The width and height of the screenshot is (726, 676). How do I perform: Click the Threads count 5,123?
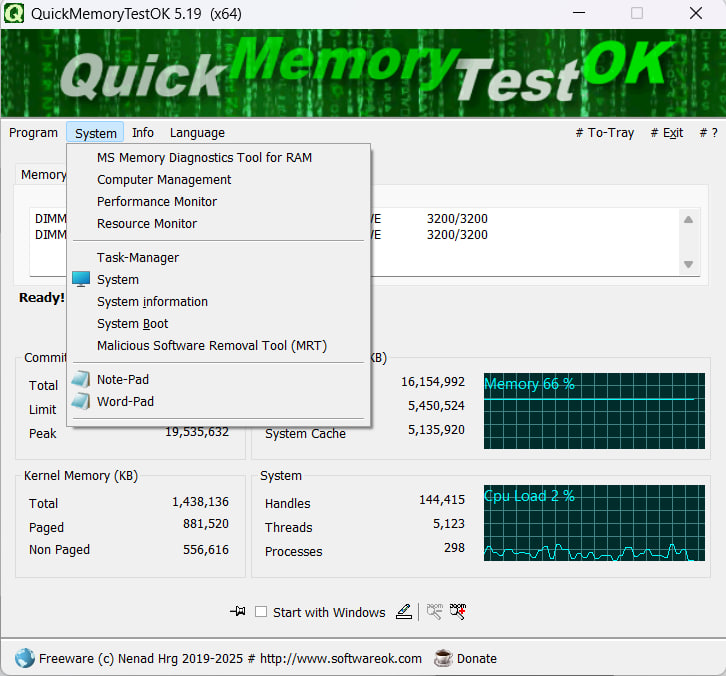pos(449,524)
